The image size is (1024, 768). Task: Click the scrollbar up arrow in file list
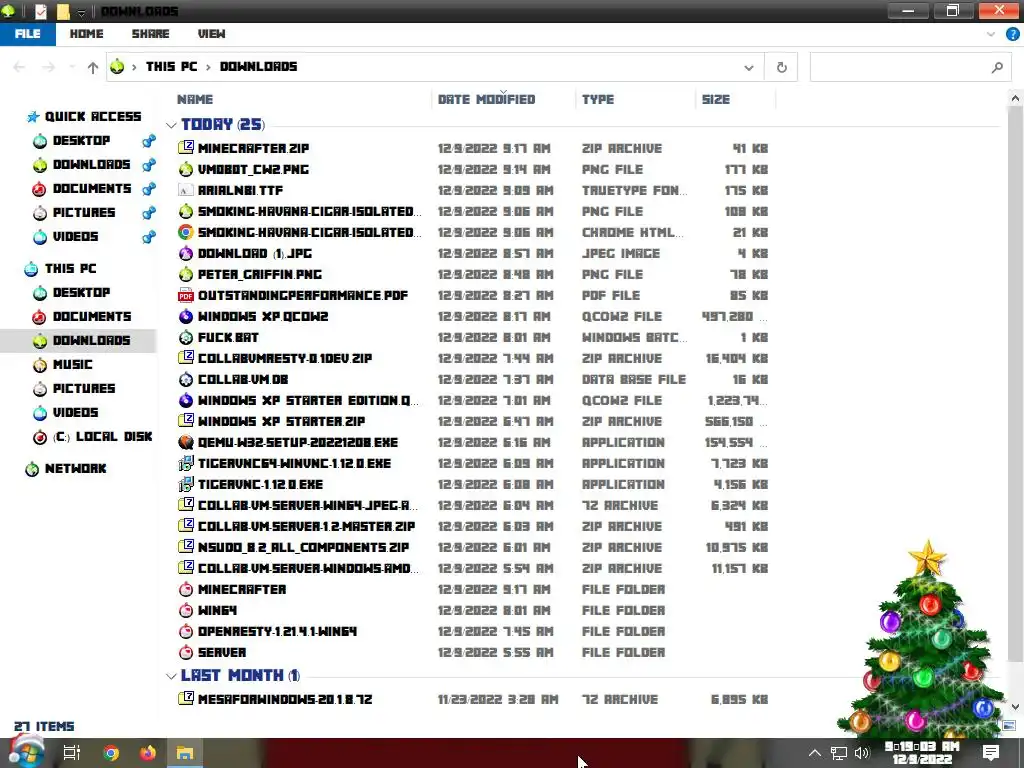1015,99
